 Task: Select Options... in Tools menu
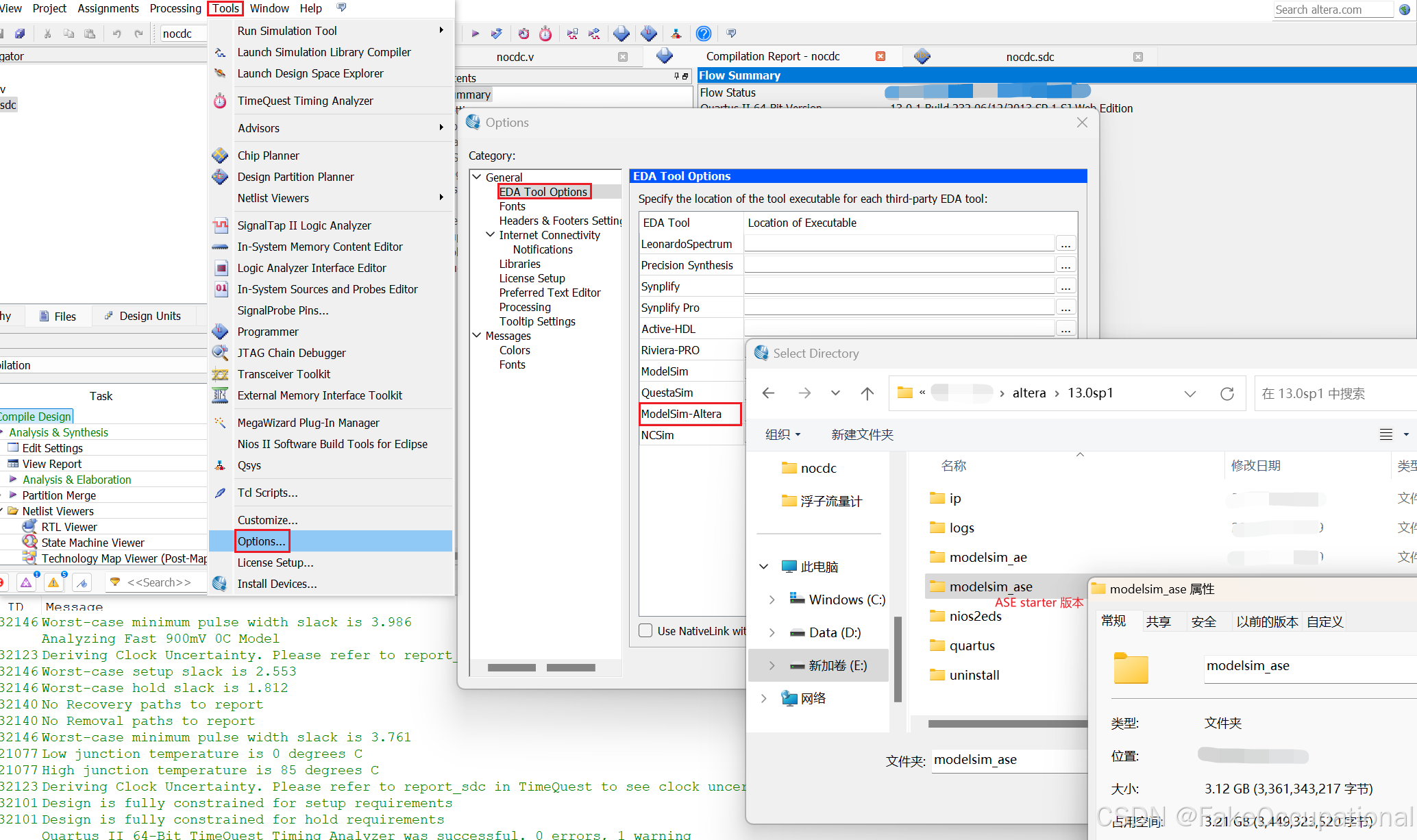(262, 541)
